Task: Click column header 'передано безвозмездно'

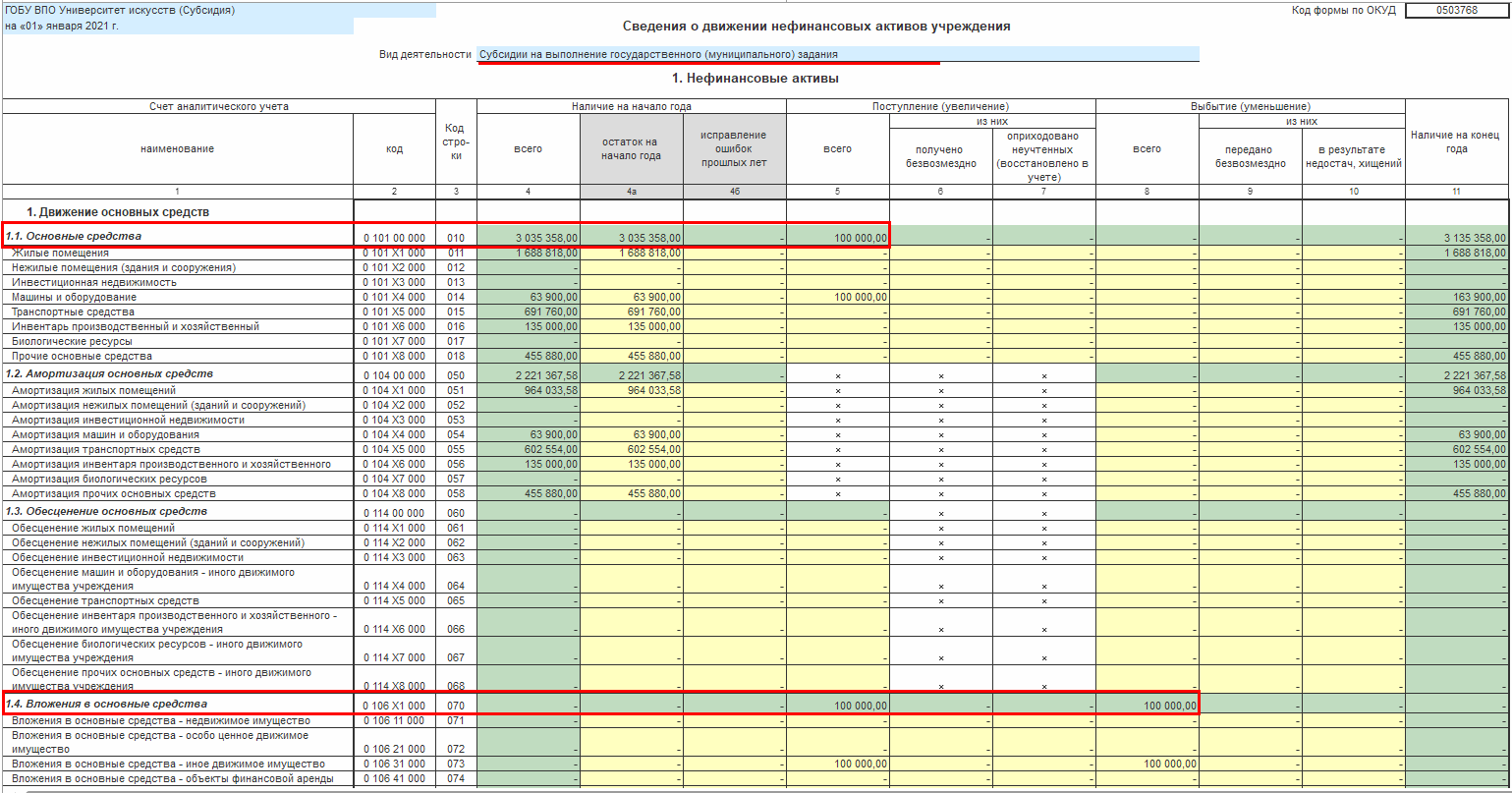Action: [1251, 156]
